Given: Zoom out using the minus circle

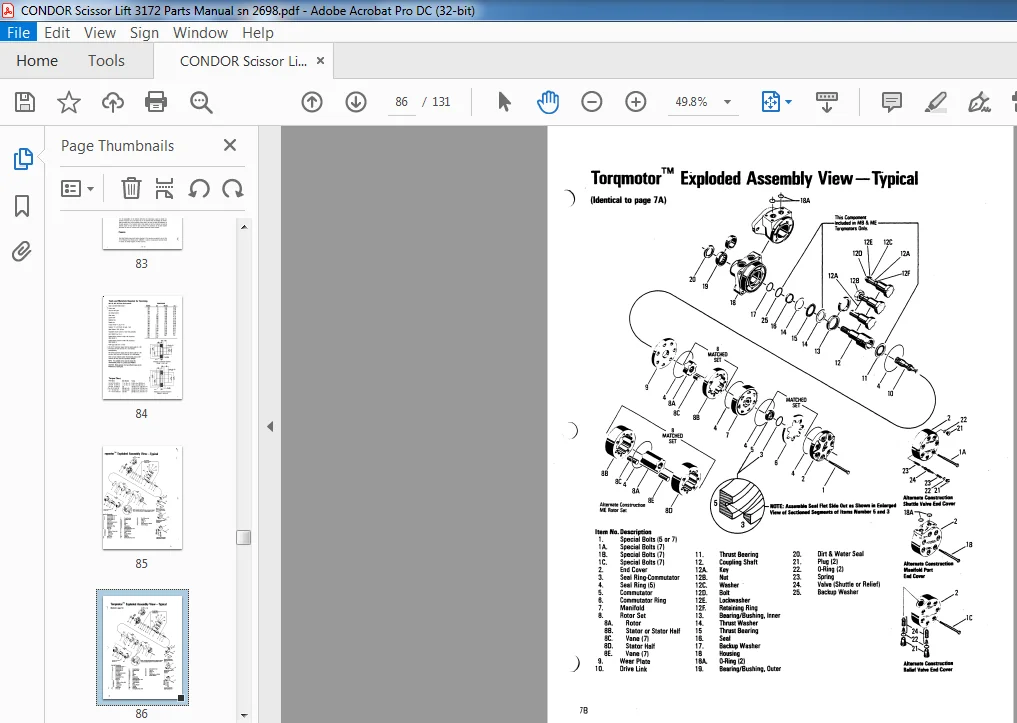Looking at the screenshot, I should point(592,102).
